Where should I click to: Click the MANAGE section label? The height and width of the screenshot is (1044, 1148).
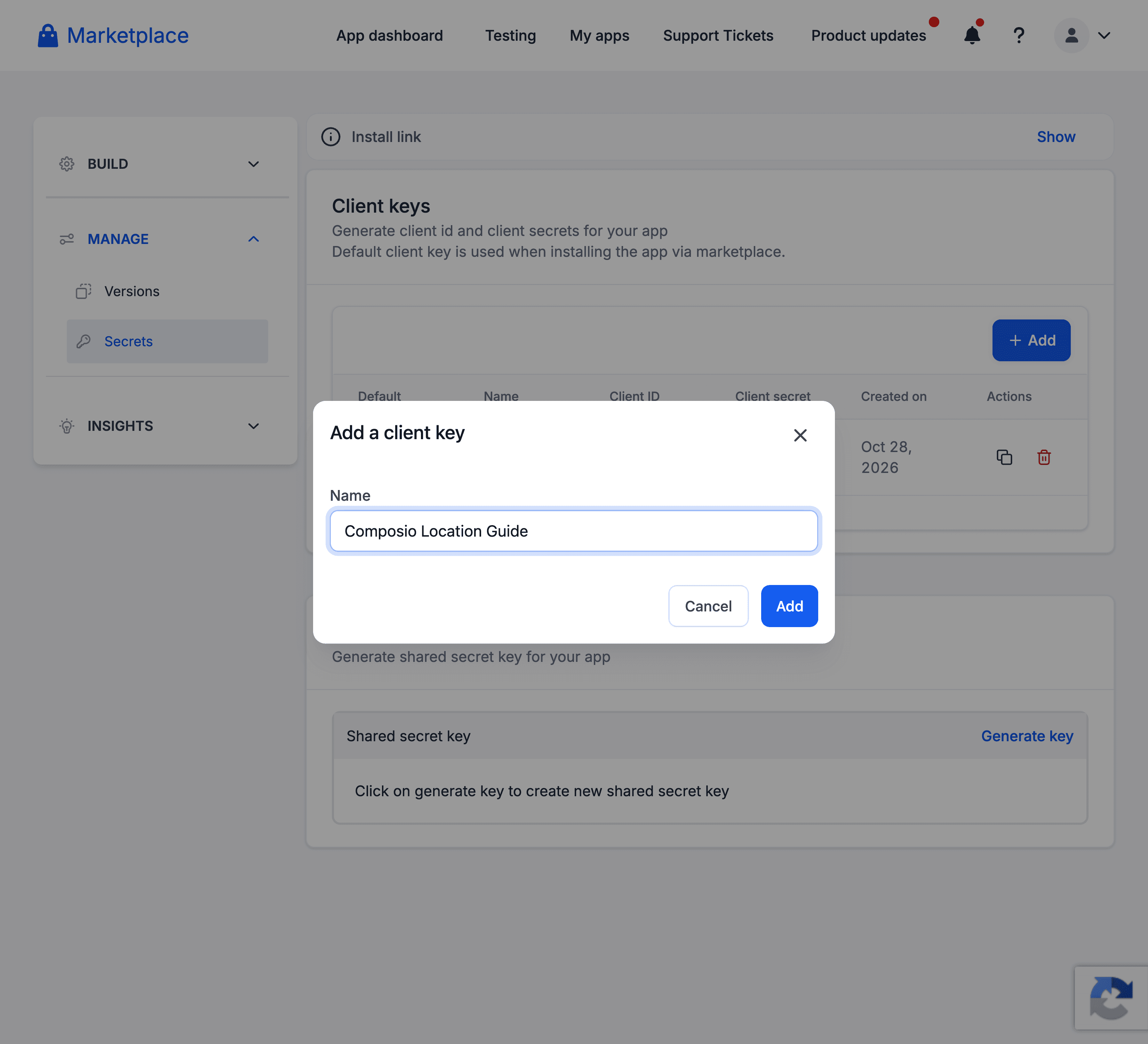tap(118, 239)
